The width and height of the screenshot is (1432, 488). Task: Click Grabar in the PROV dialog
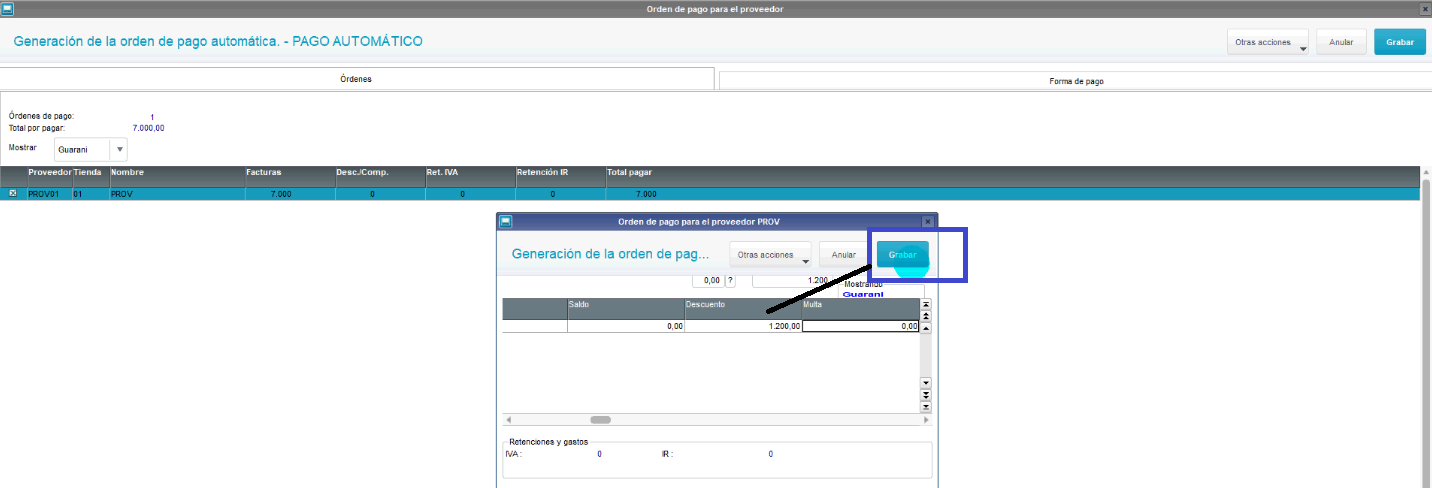[x=903, y=255]
